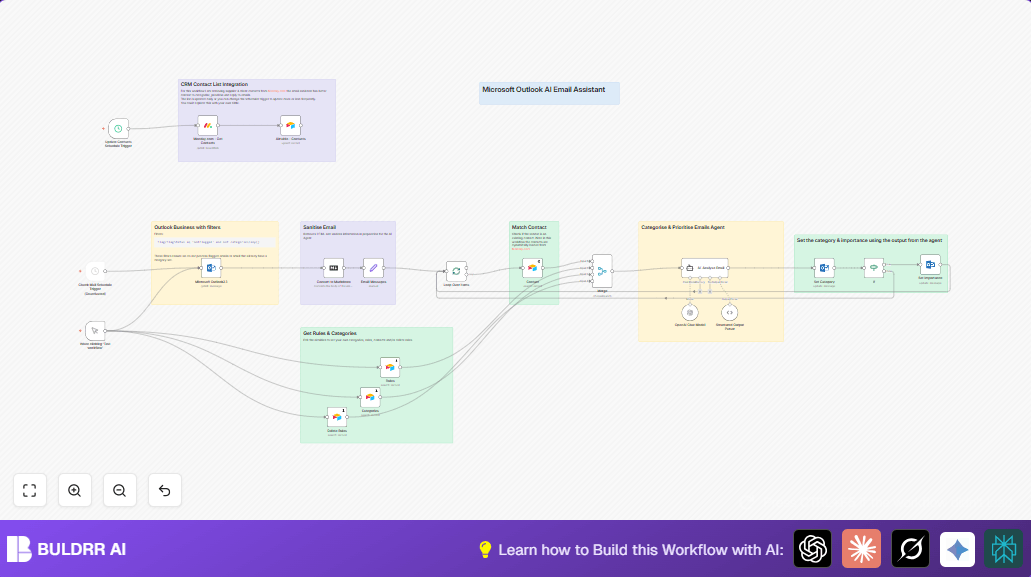
Task: Open the Delete Rules Airtable node
Action: click(337, 417)
